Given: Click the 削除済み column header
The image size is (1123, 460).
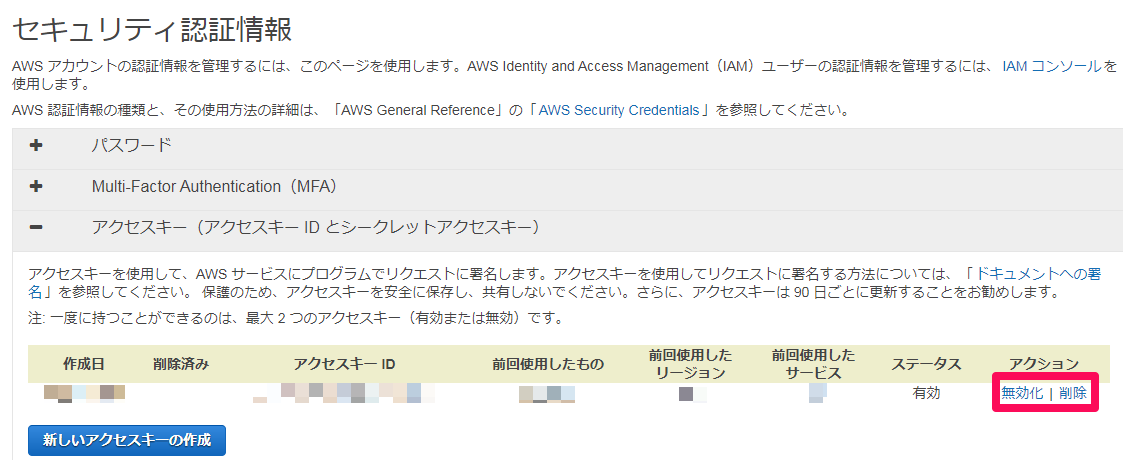Looking at the screenshot, I should point(181,364).
